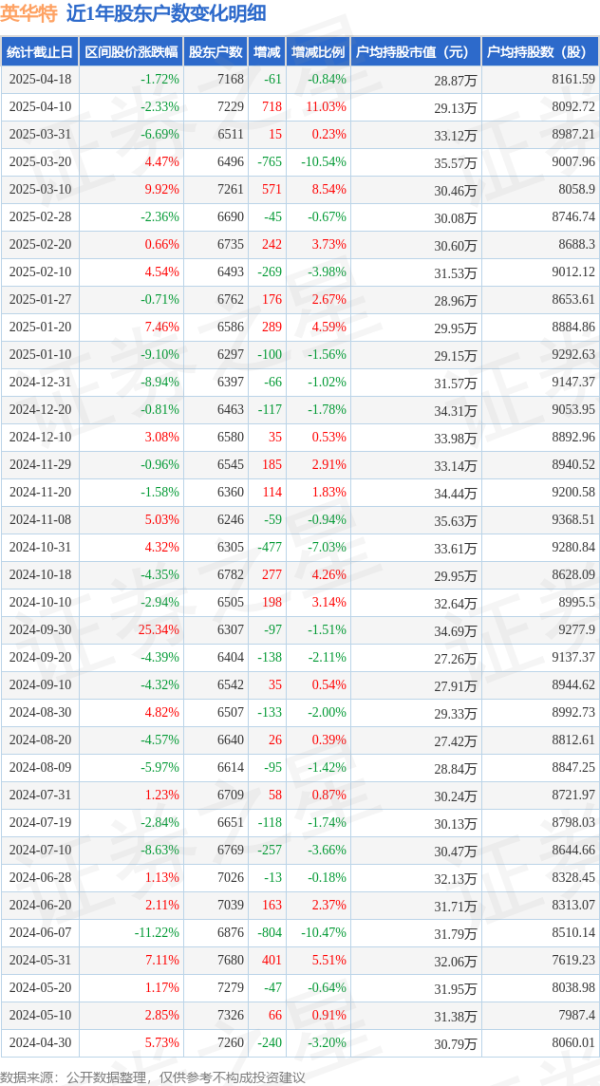Click the change ratio -10.47%
The width and height of the screenshot is (600, 1086).
coord(324,934)
